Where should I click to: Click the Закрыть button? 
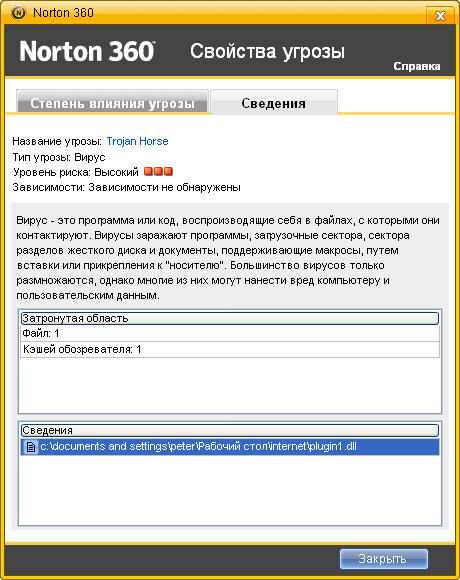click(384, 559)
